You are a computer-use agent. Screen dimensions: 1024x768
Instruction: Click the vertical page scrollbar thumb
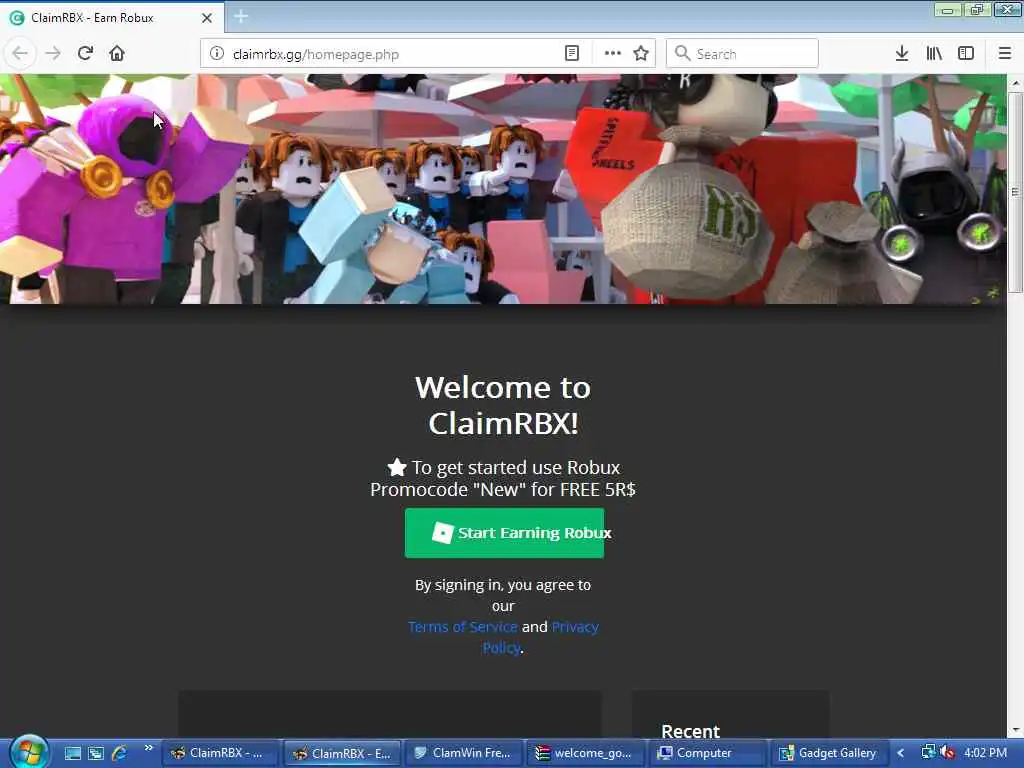[x=1015, y=192]
